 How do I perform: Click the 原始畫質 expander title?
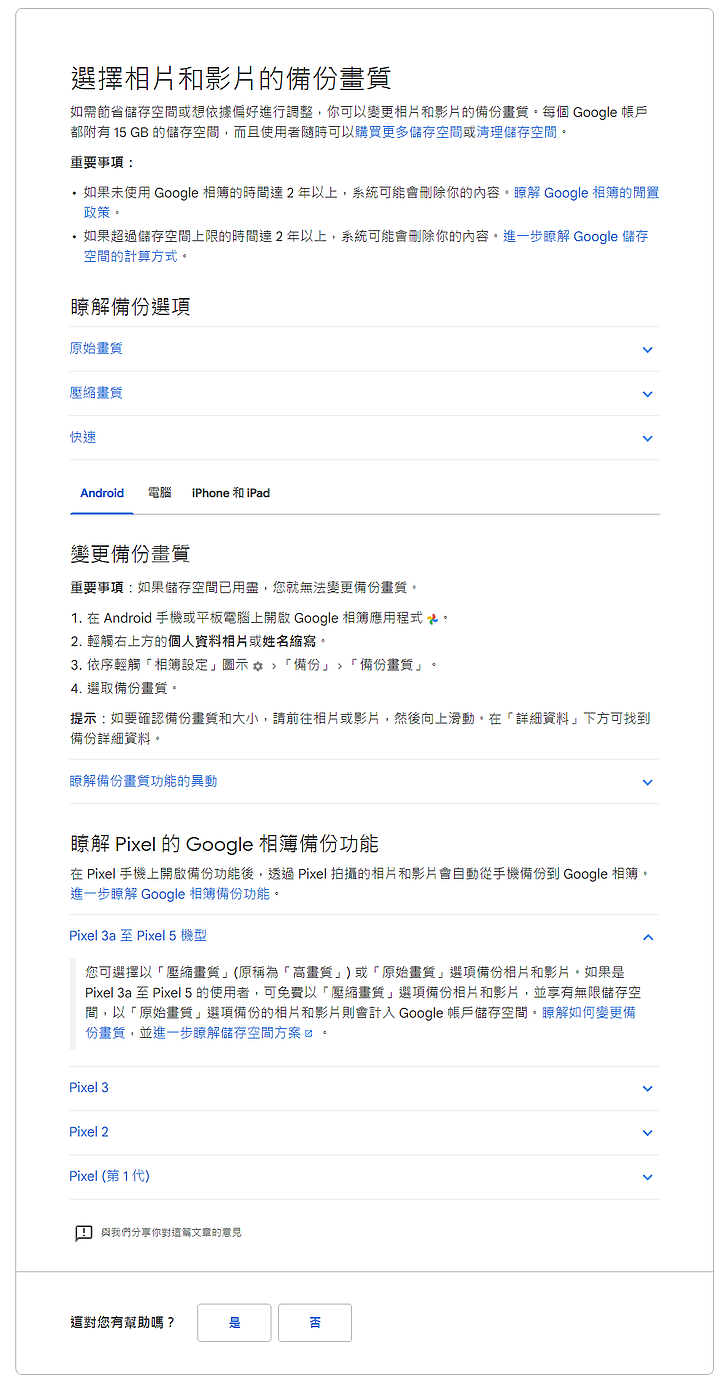[x=96, y=349]
